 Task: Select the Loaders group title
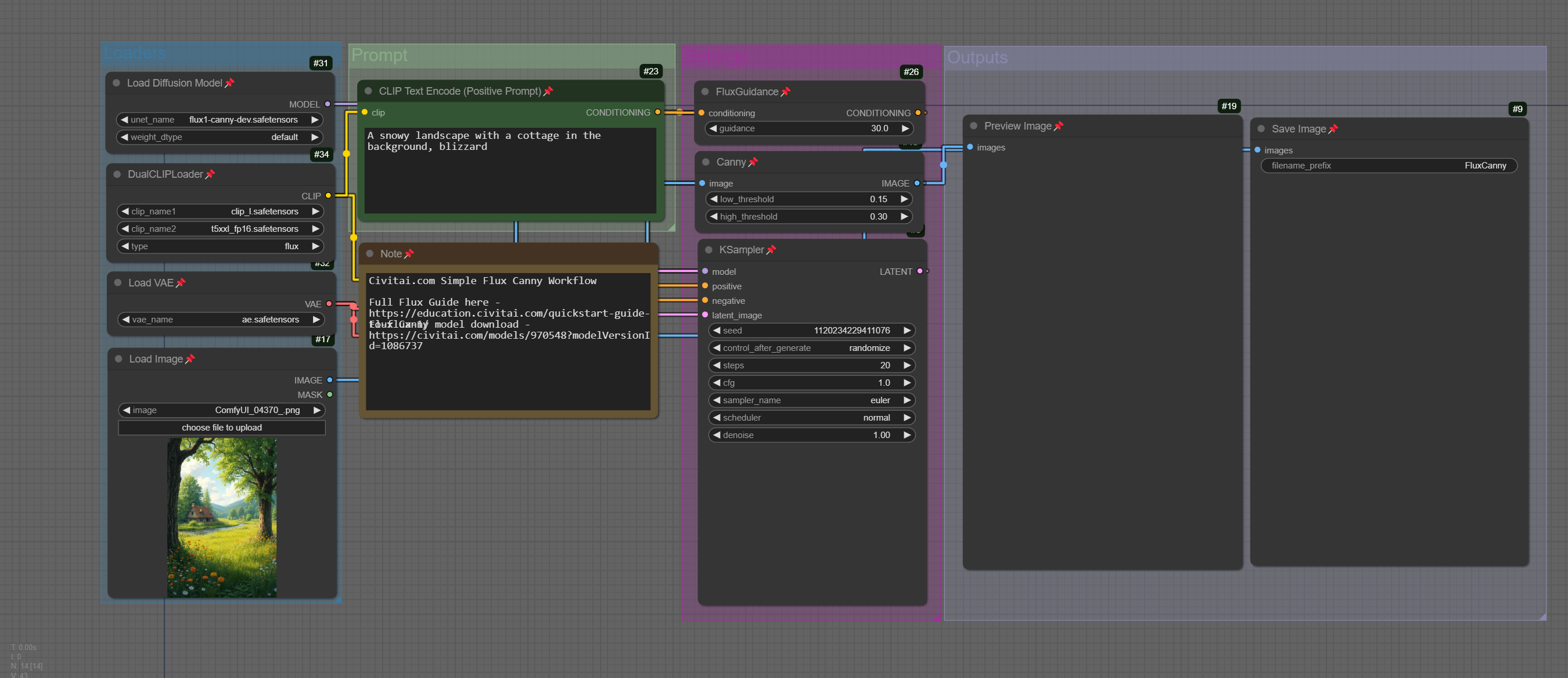coord(135,53)
